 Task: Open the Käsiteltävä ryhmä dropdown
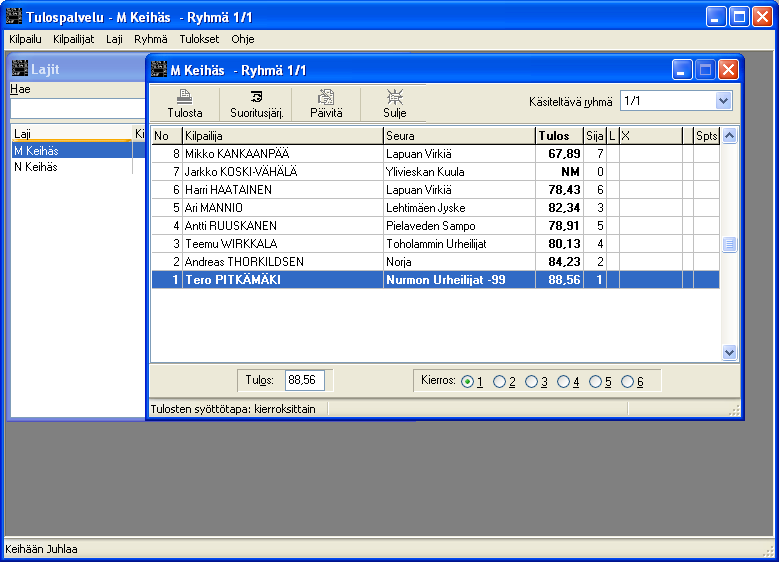(723, 101)
